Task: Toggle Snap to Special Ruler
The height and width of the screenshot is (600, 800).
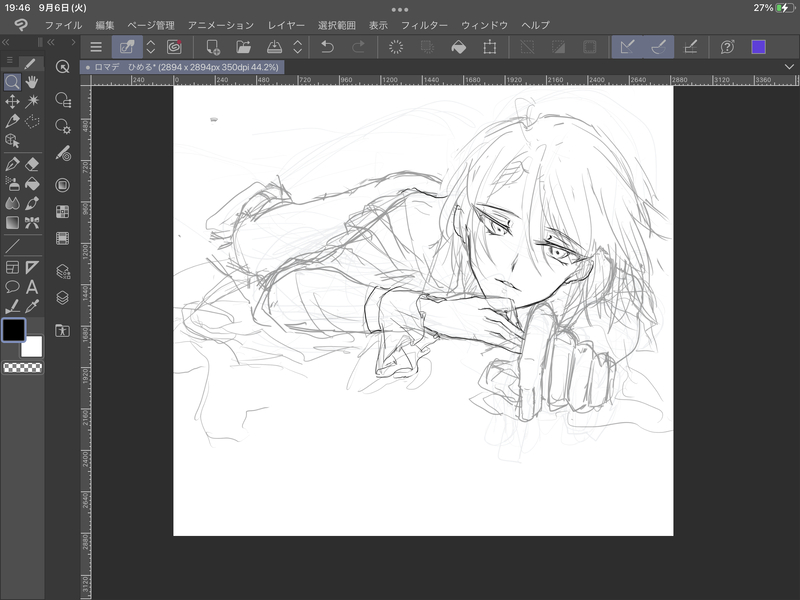Action: coord(659,47)
